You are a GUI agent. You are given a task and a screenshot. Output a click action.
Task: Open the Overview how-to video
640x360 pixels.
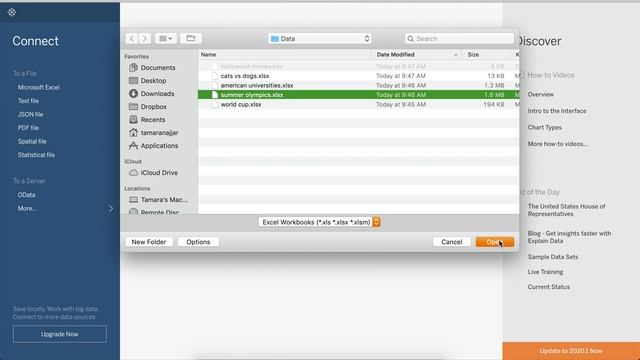click(540, 94)
